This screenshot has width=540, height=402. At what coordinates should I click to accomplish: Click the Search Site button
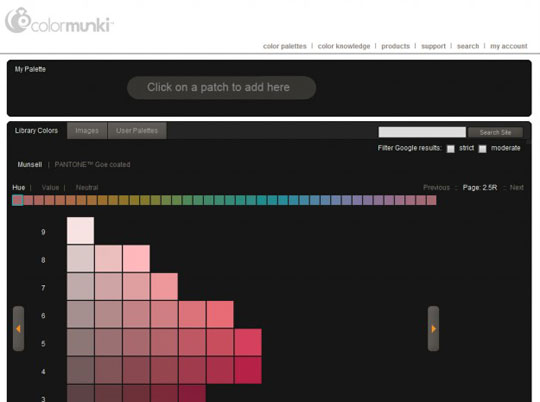(x=495, y=132)
